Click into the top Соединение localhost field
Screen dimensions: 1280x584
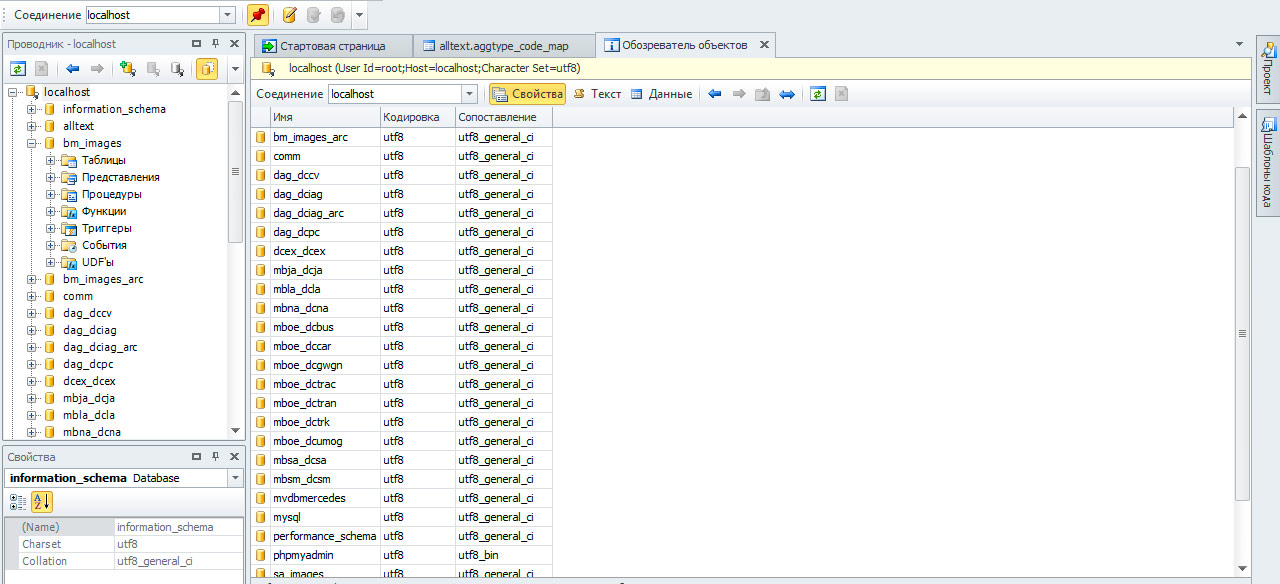pyautogui.click(x=153, y=15)
